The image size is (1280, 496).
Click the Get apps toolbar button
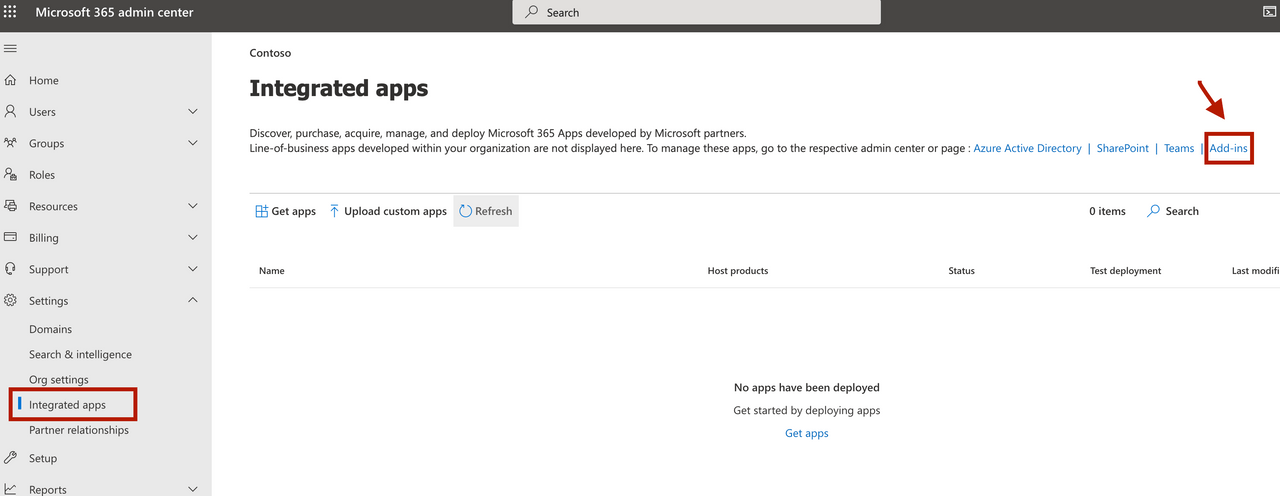coord(286,211)
